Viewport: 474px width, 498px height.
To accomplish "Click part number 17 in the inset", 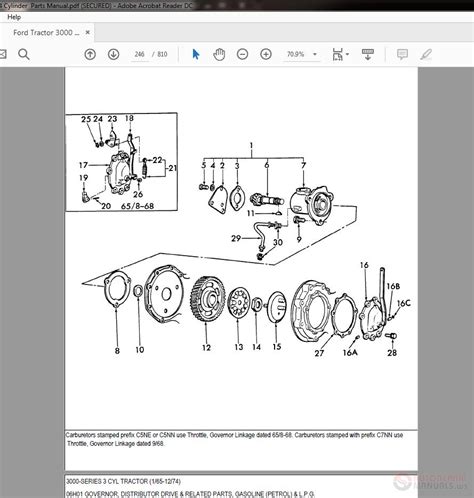I will click(x=83, y=165).
